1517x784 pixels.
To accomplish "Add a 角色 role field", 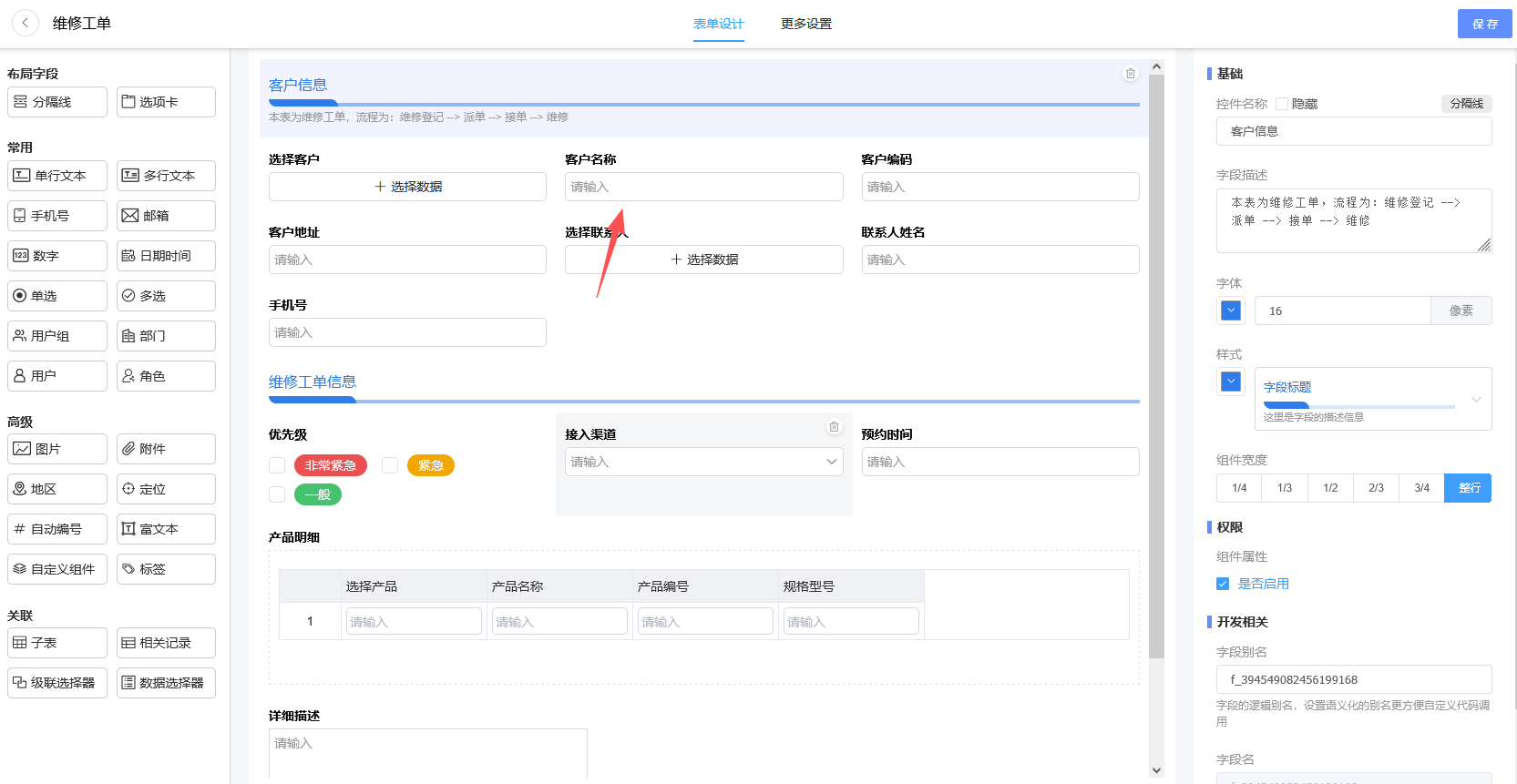I will [x=166, y=376].
